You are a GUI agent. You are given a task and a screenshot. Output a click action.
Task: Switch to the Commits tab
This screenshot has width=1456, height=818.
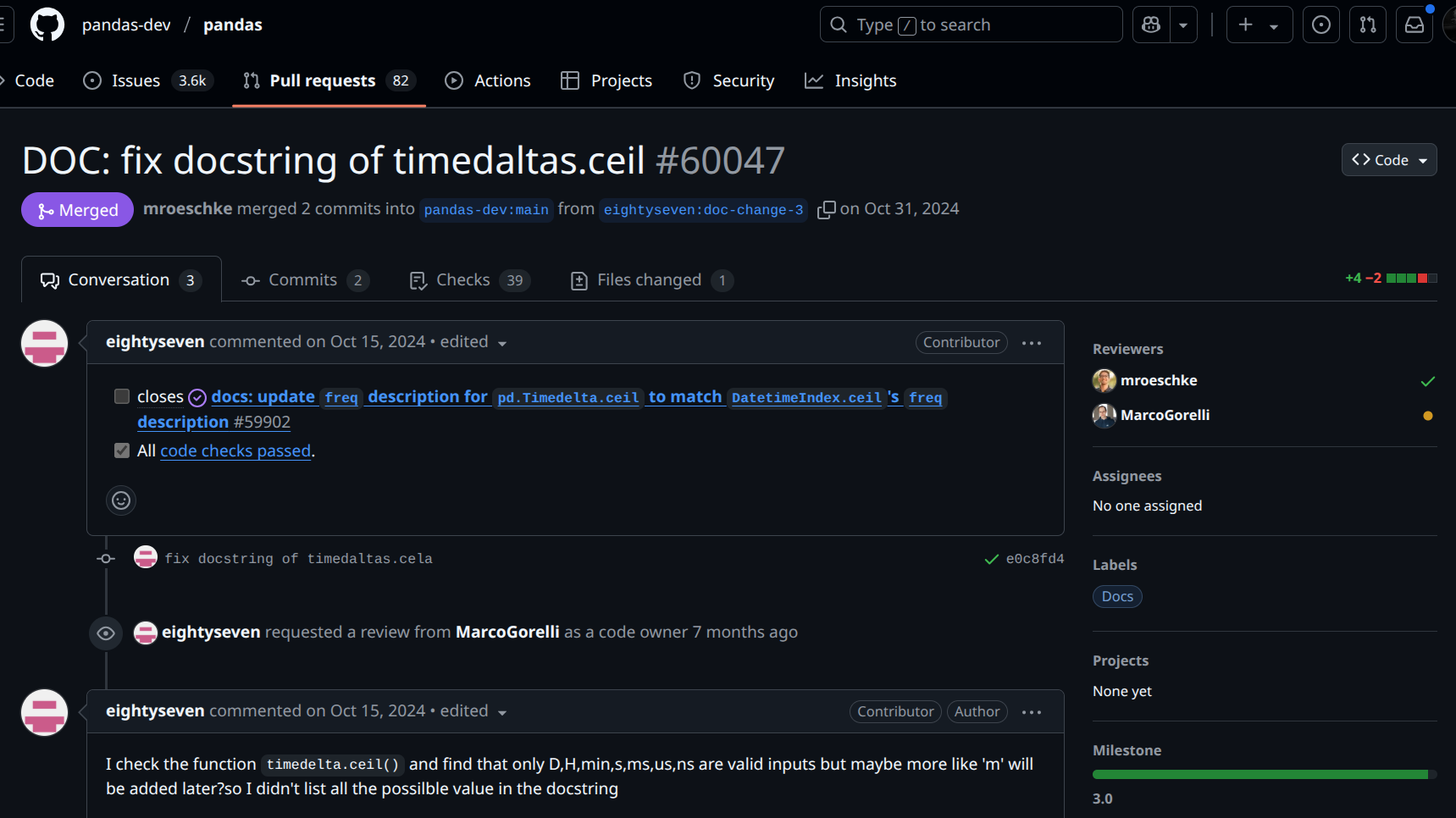pyautogui.click(x=305, y=279)
